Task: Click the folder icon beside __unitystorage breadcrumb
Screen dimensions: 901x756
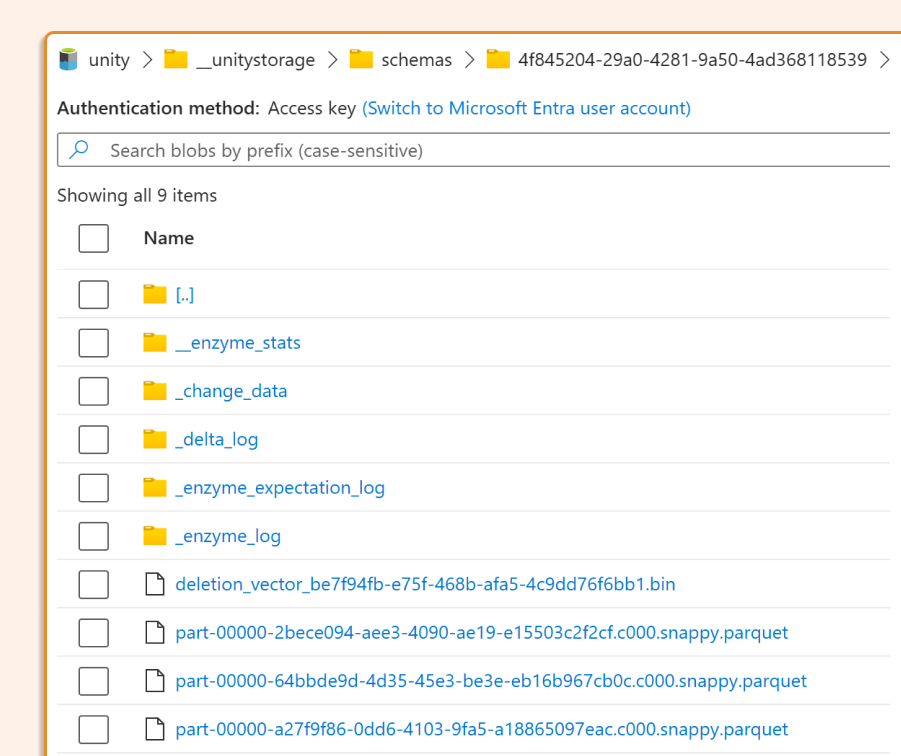Action: tap(175, 59)
